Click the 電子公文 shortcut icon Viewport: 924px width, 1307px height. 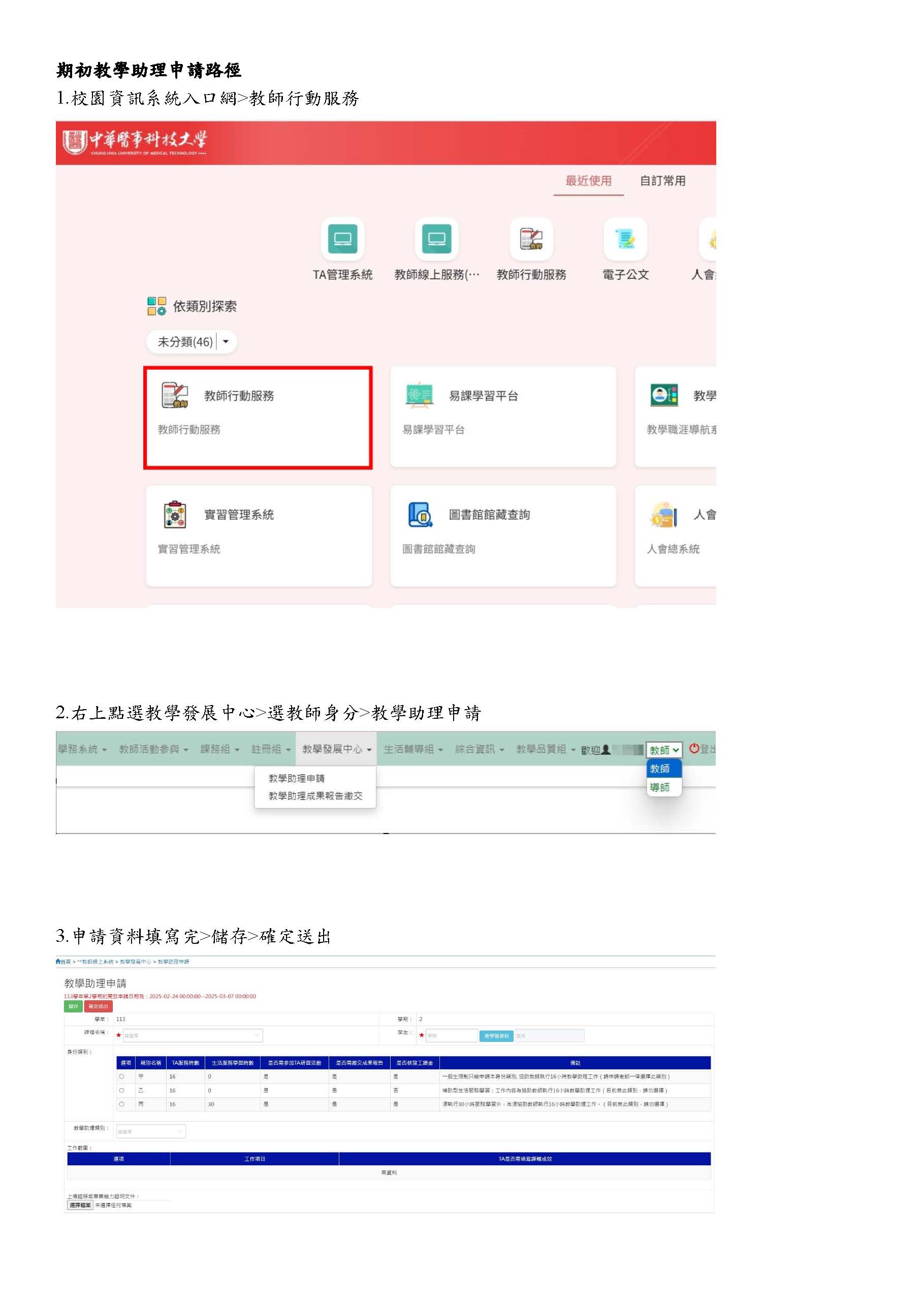pyautogui.click(x=625, y=239)
